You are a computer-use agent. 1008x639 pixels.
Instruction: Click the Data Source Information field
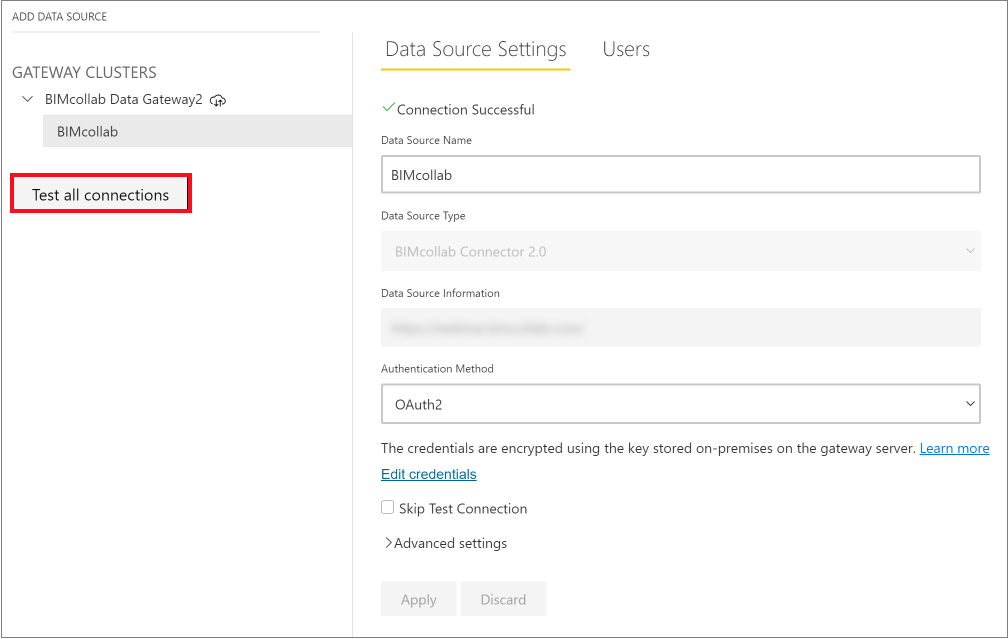tap(681, 328)
